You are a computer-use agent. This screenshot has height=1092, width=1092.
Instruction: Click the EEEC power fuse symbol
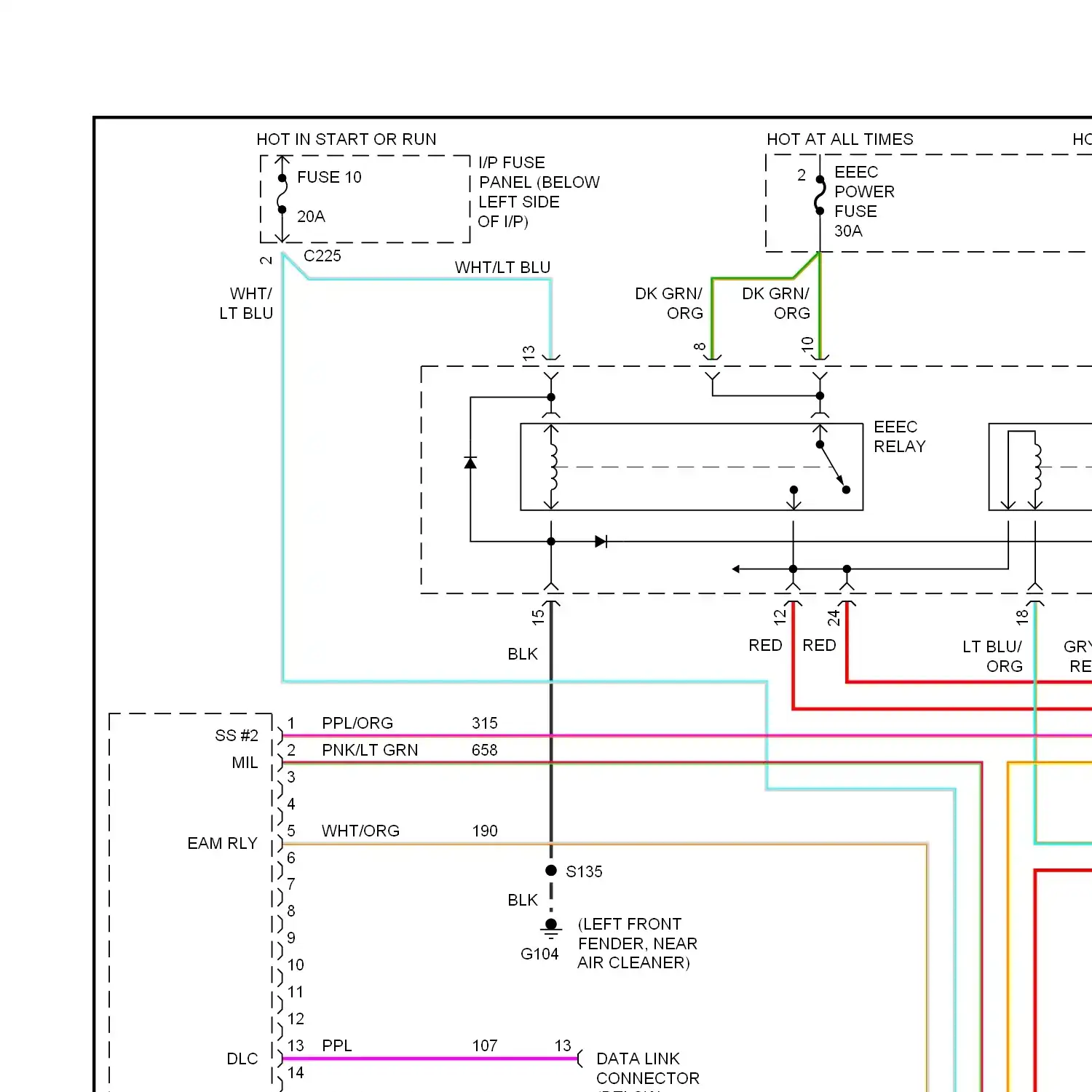[820, 195]
